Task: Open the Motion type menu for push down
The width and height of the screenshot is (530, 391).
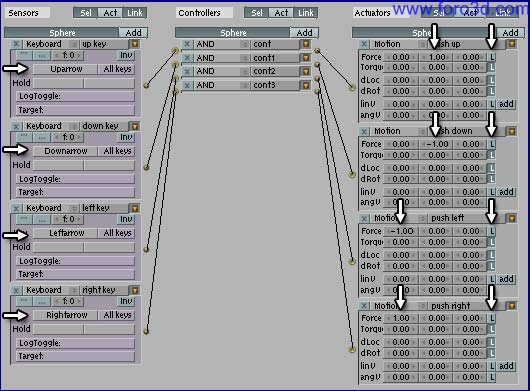Action: [399, 131]
